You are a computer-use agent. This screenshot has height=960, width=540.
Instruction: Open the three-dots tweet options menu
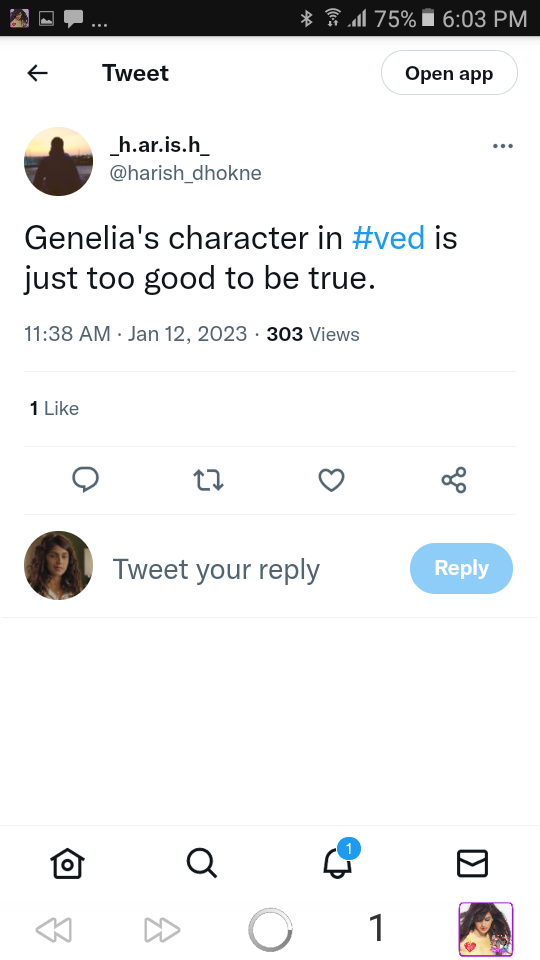click(503, 146)
